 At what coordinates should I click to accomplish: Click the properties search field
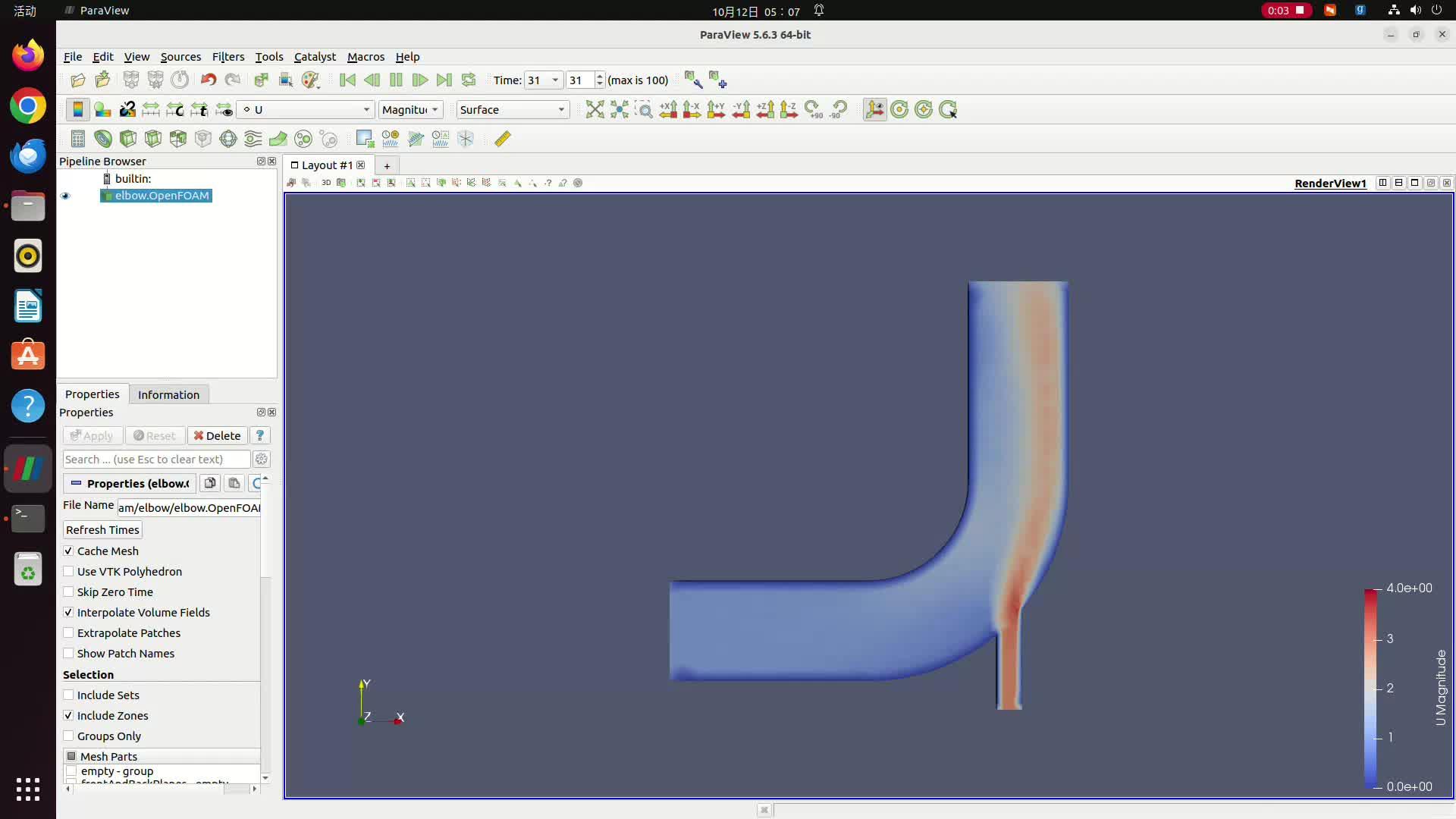(156, 460)
